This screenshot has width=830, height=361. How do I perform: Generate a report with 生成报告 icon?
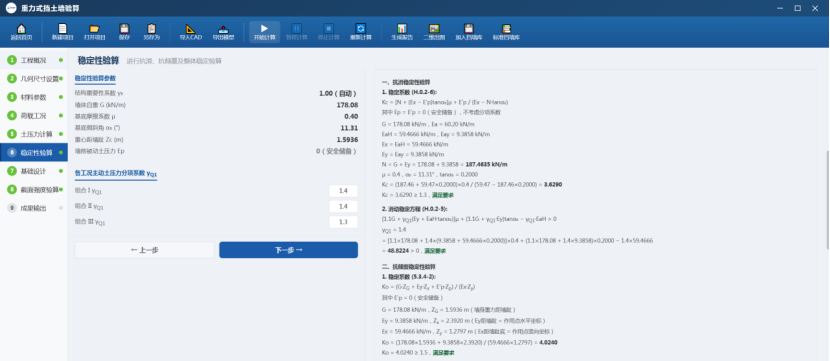402,32
